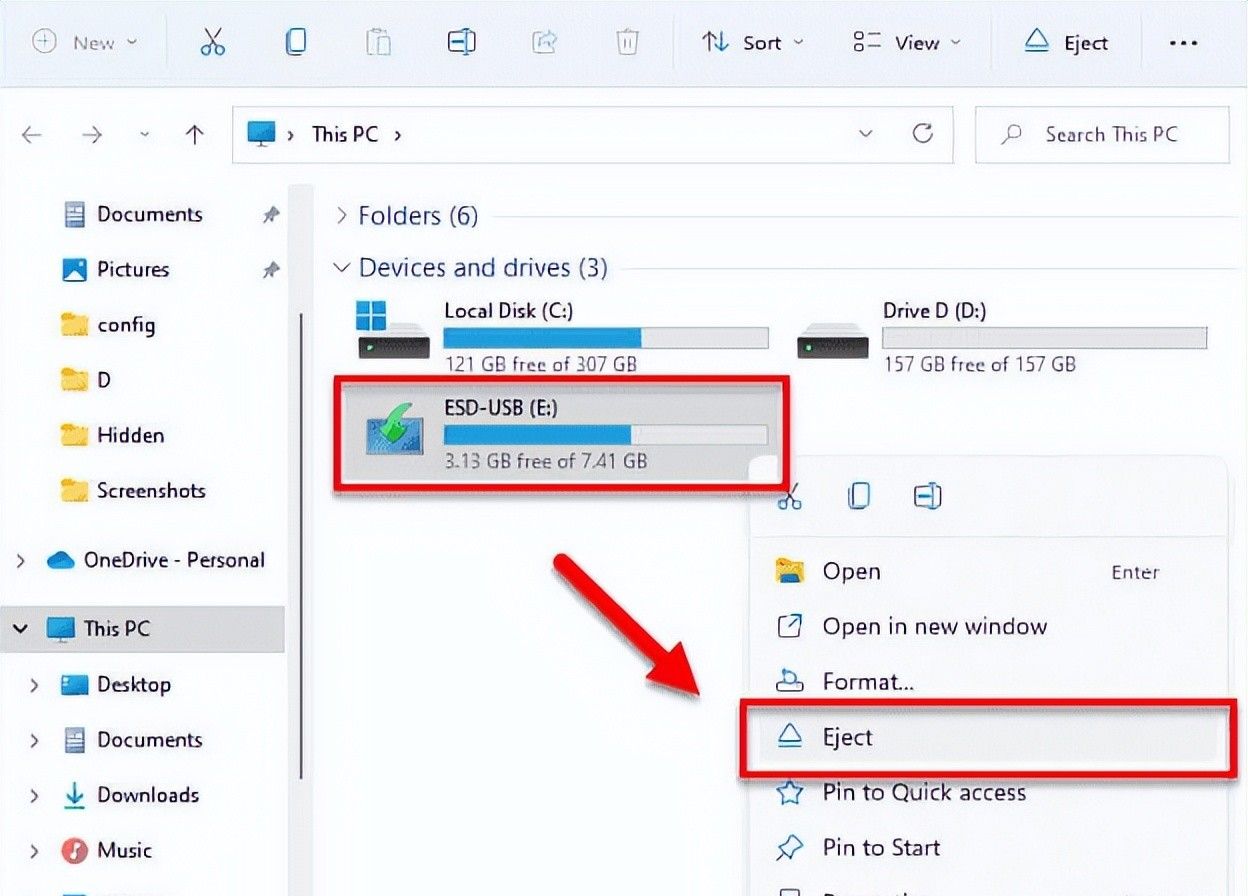Choose Format... in context menu
1248x896 pixels.
pos(986,682)
